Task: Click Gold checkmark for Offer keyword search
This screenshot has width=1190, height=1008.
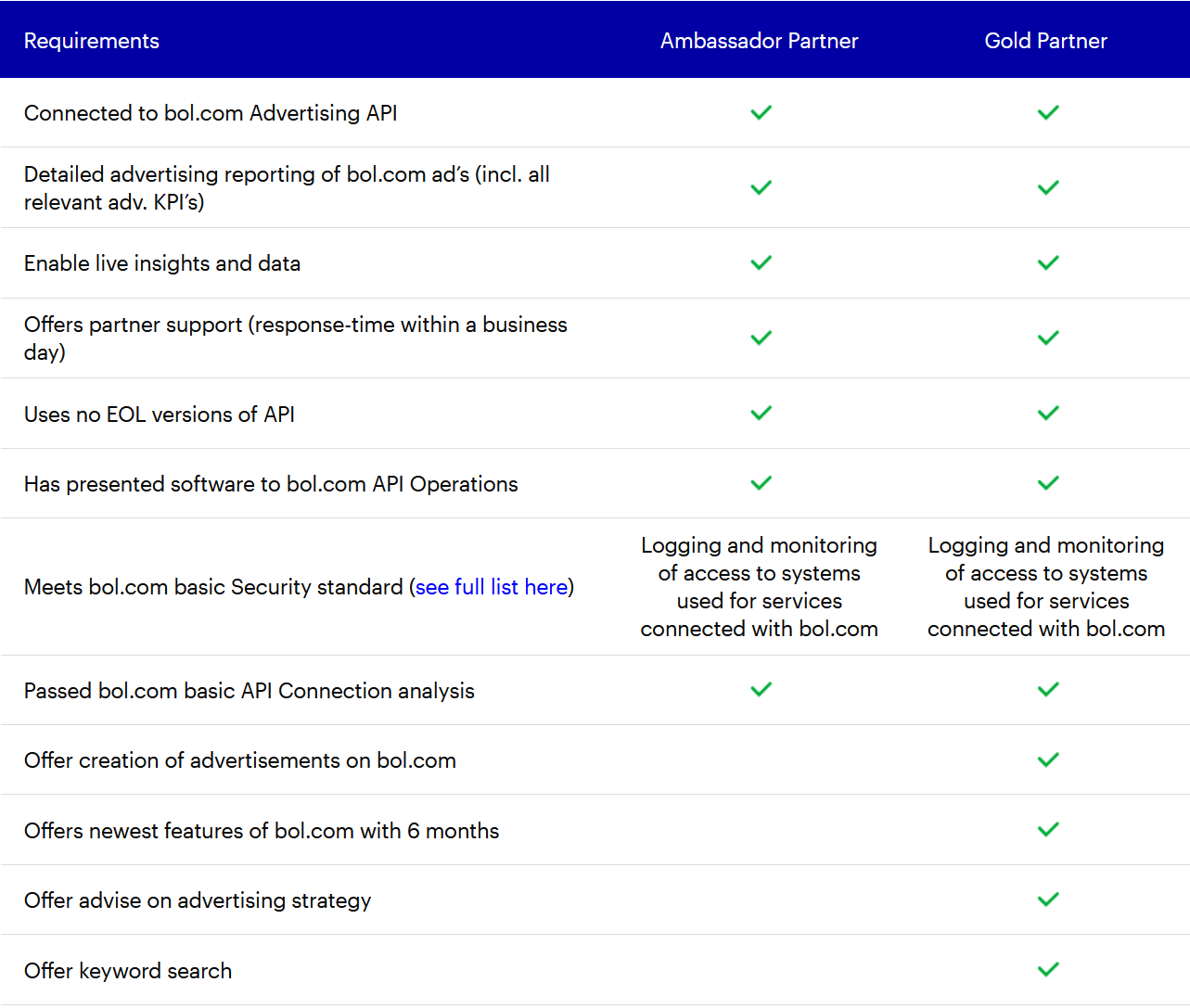Action: (1048, 969)
